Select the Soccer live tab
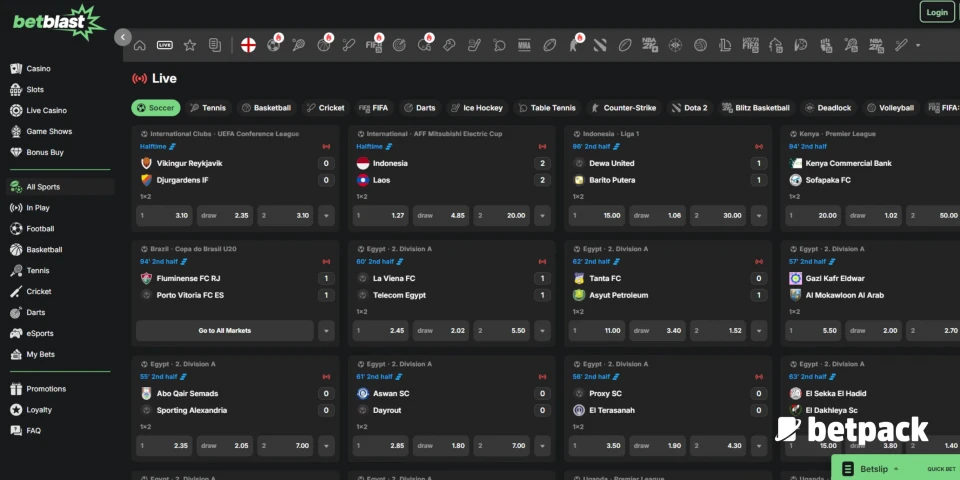The width and height of the screenshot is (960, 480). point(156,108)
